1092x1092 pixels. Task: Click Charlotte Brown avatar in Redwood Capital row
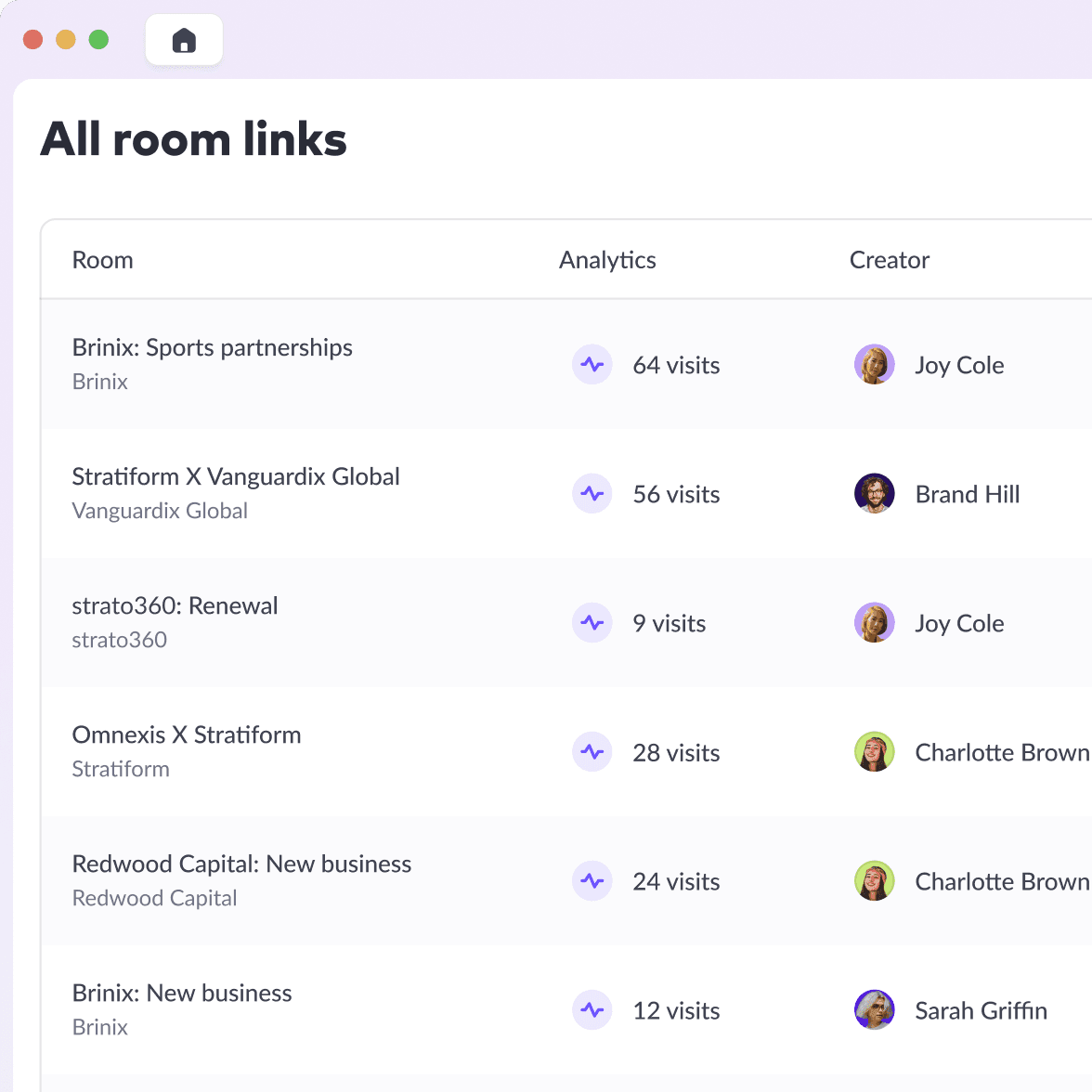874,881
